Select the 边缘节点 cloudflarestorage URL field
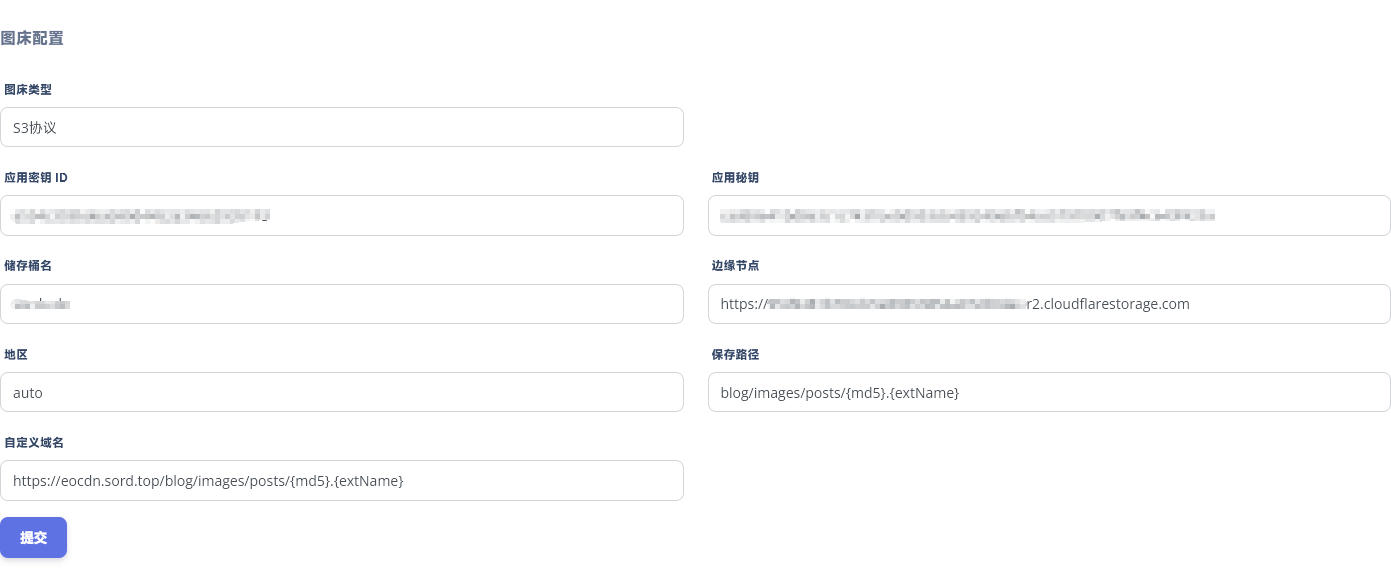Screen dimensions: 1391x574 [x=1048, y=304]
